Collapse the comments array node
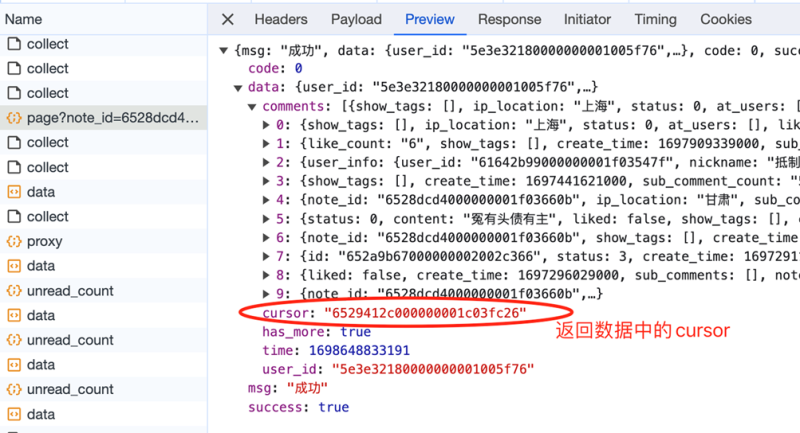Image resolution: width=800 pixels, height=433 pixels. 252,107
